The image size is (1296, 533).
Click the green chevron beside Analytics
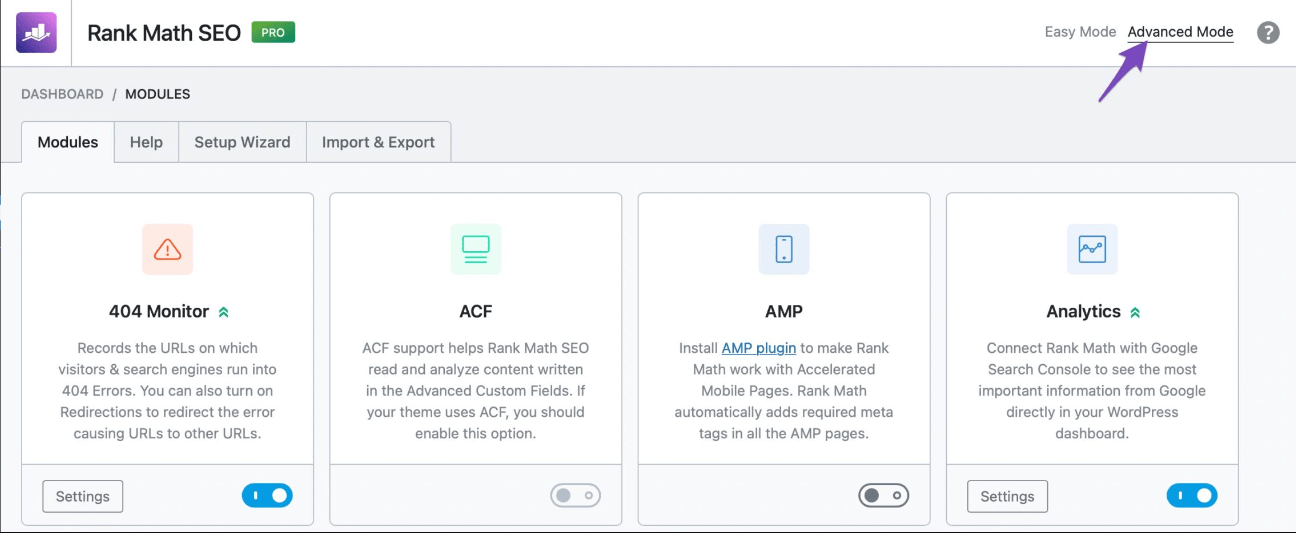pyautogui.click(x=1135, y=312)
